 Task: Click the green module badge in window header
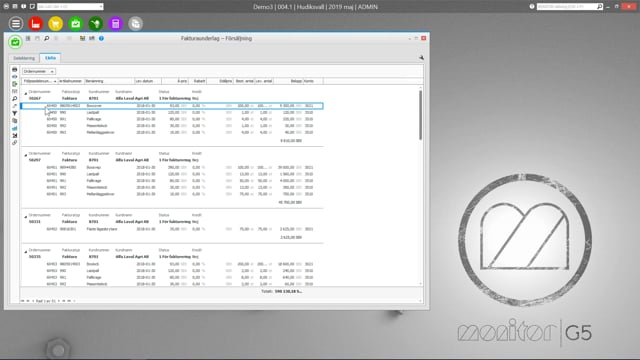click(x=15, y=42)
